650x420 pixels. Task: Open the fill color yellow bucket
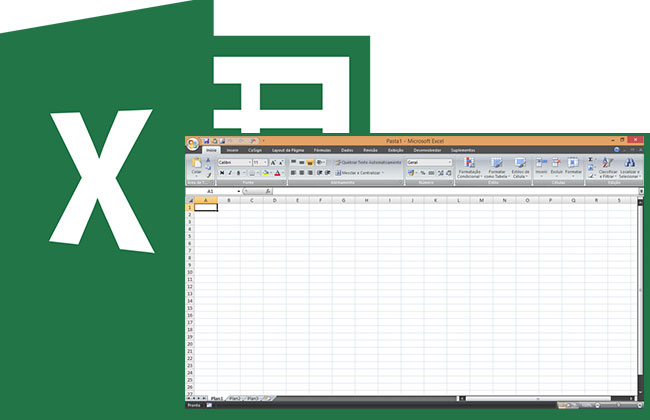pos(265,173)
